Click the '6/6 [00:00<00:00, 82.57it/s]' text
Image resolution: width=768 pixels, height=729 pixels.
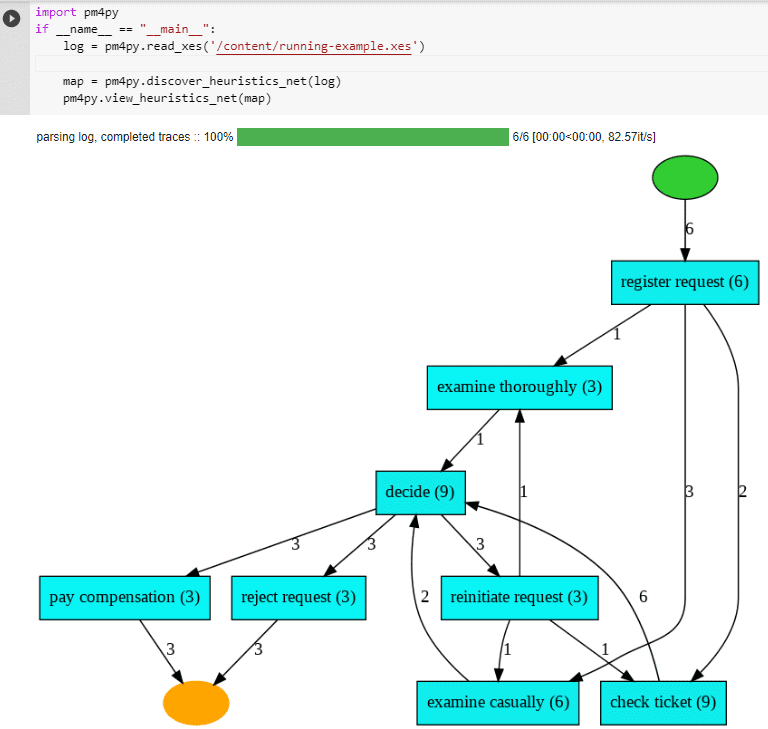pos(584,137)
